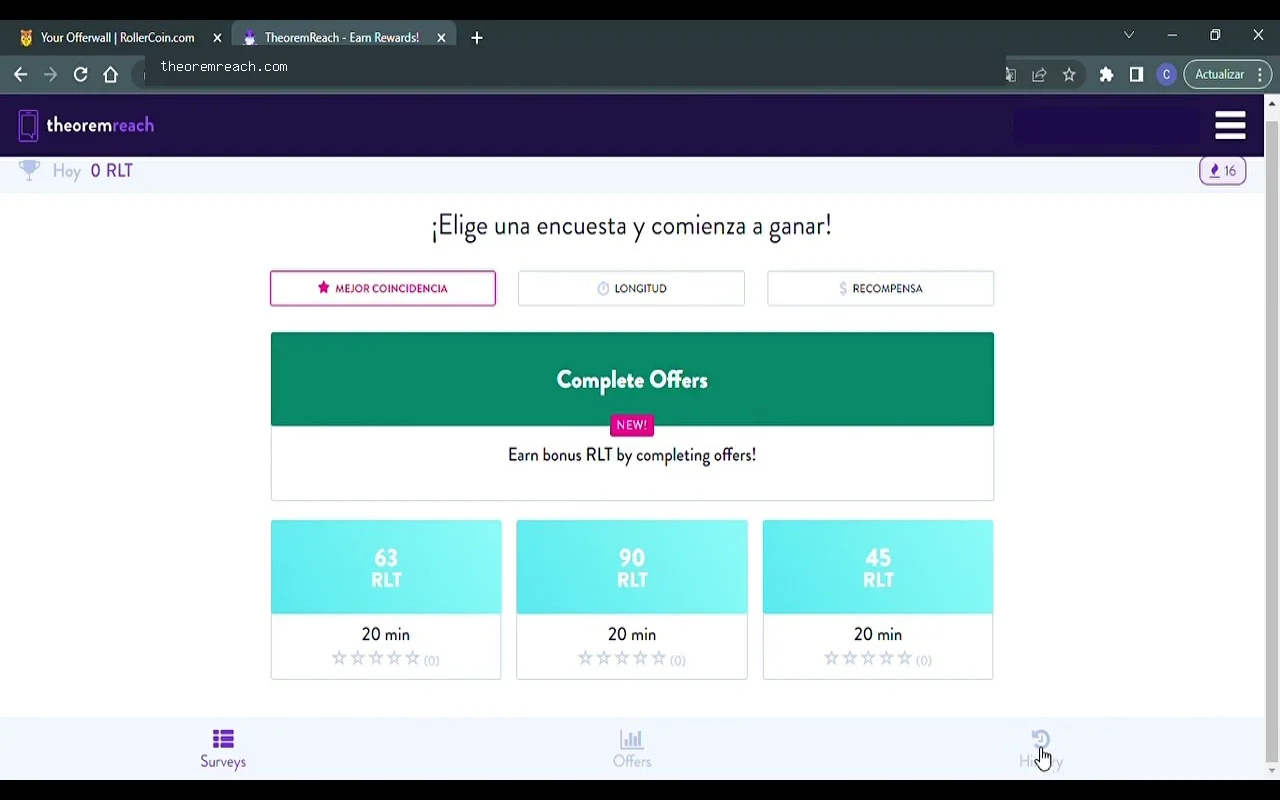This screenshot has width=1280, height=800.
Task: Click the star rating on the 45 RLT card
Action: click(868, 658)
